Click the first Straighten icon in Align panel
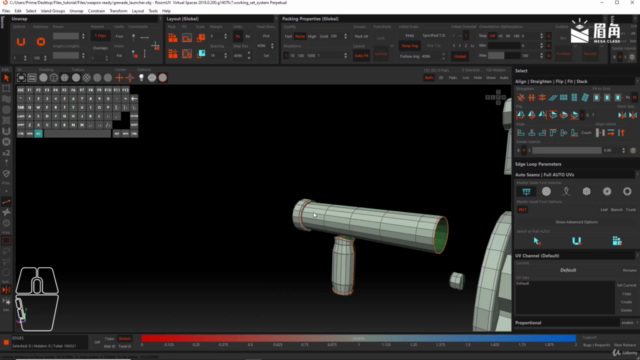This screenshot has width=640, height=360. (521, 98)
